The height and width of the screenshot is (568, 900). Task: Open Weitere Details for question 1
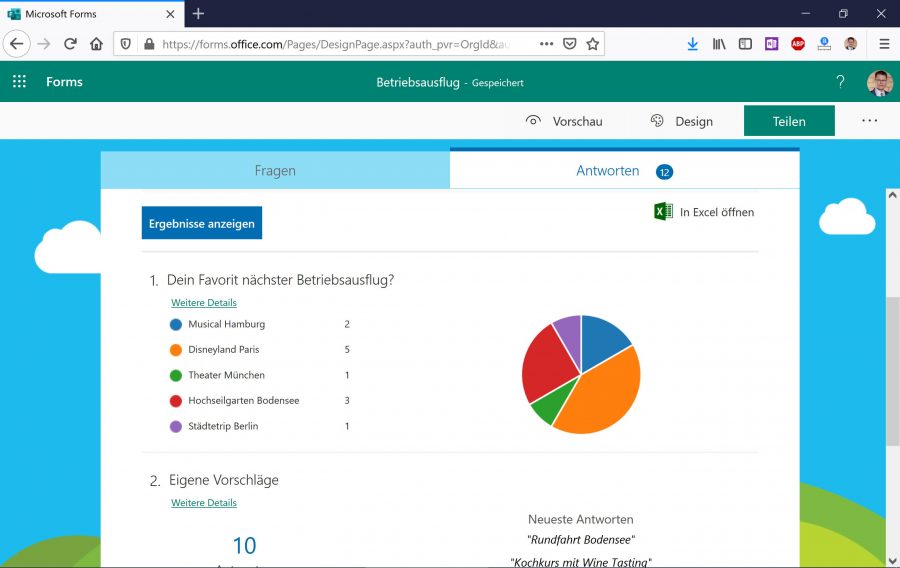[204, 302]
